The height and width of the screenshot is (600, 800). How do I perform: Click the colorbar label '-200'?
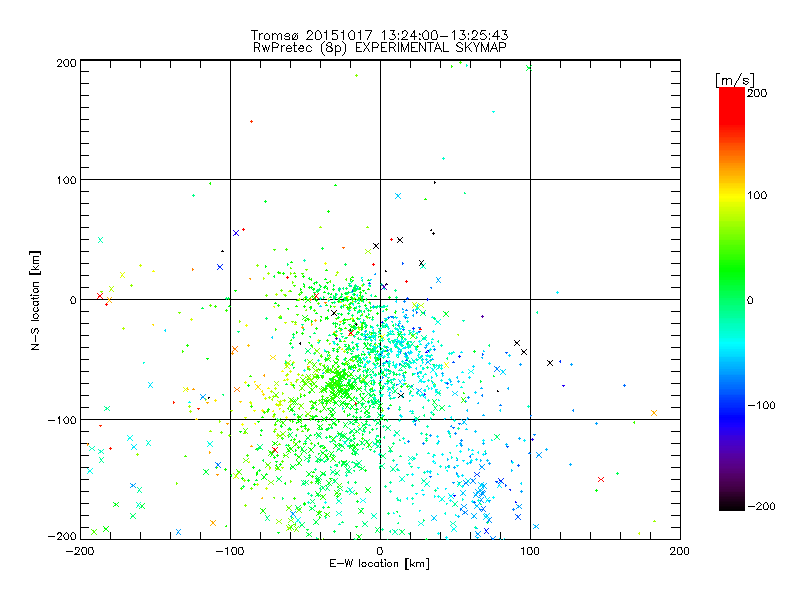coord(761,506)
